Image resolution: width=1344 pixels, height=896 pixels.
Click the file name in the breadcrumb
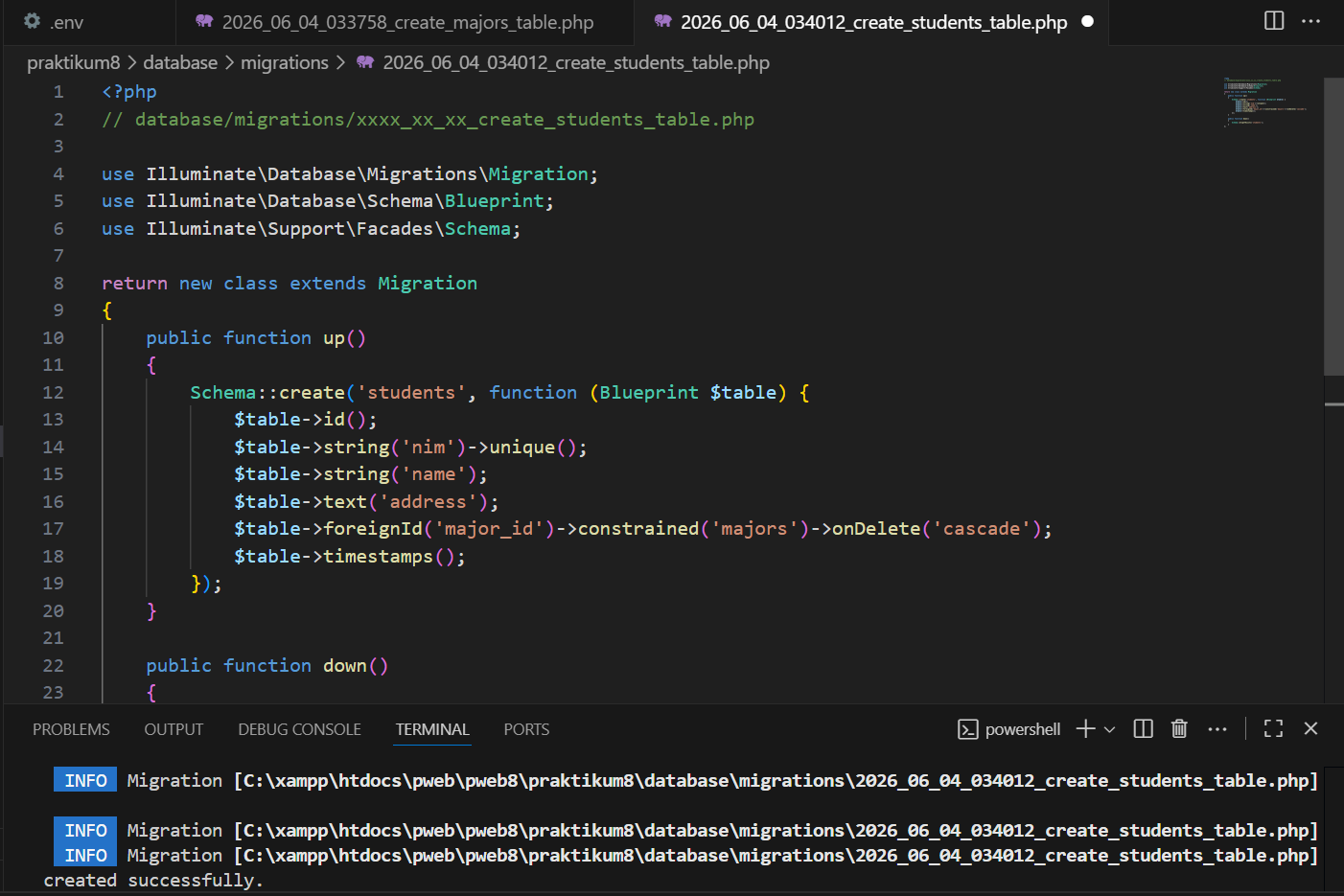[576, 62]
